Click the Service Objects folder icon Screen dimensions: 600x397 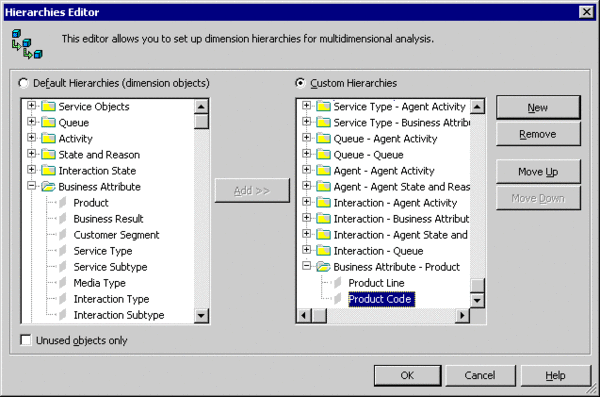click(48, 106)
